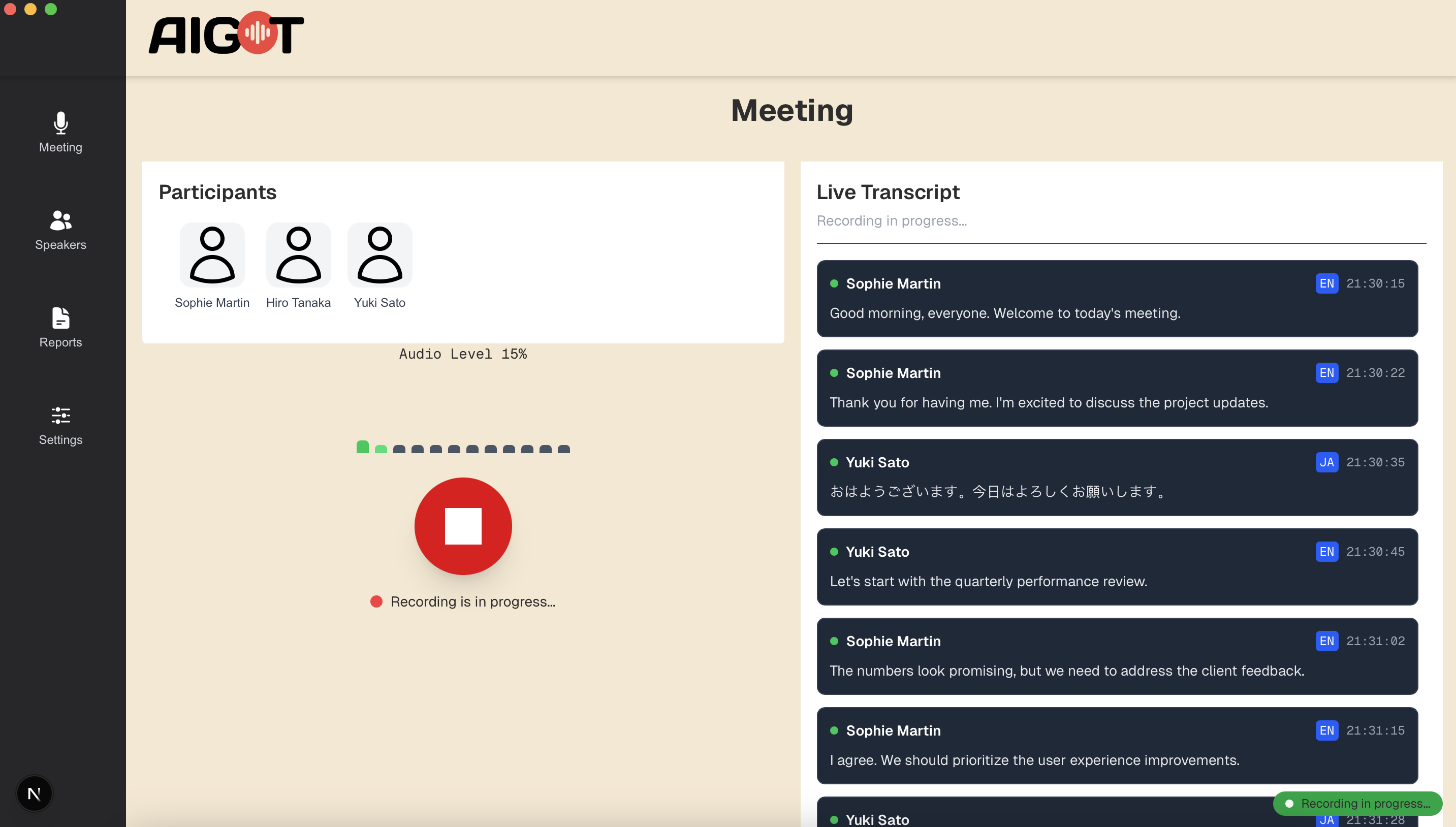
Task: Click the JA badge at 21:30:35
Action: [1326, 462]
